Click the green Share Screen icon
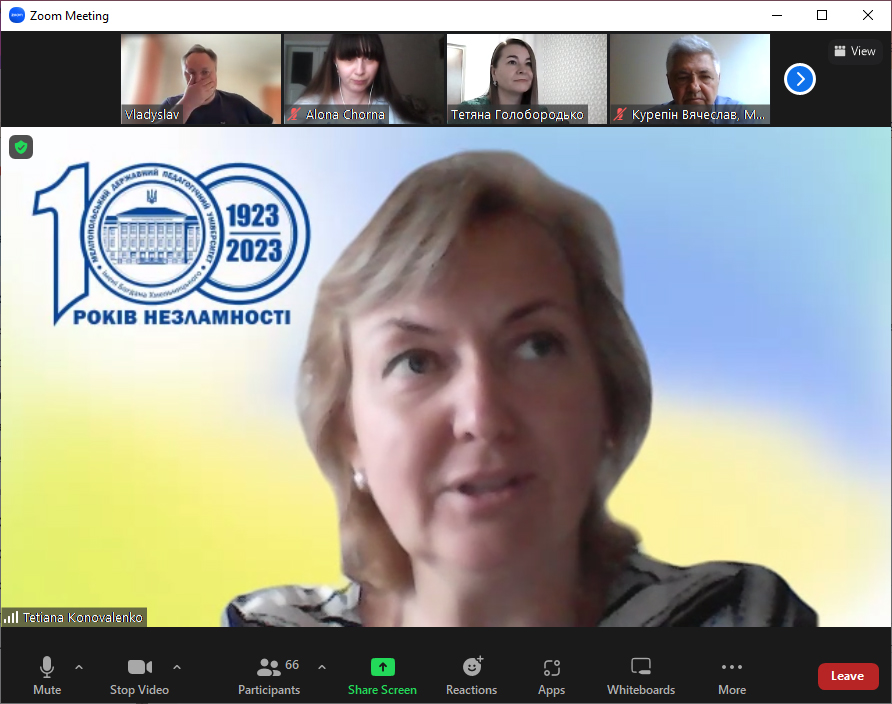Image resolution: width=892 pixels, height=704 pixels. (383, 667)
